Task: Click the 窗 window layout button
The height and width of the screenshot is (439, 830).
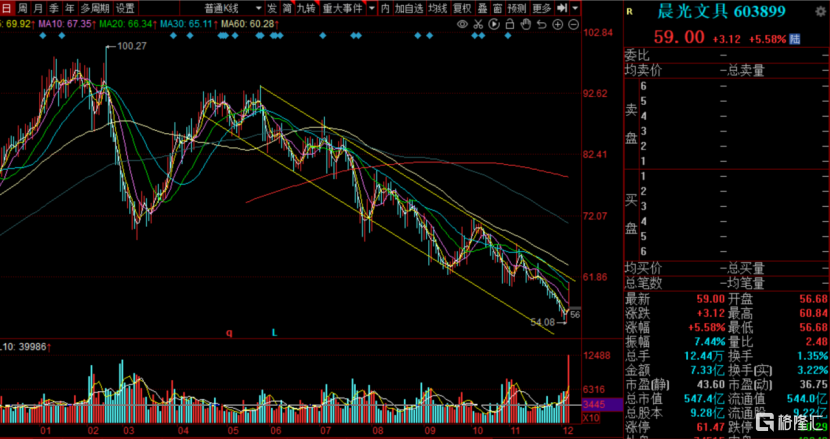Action: [x=497, y=8]
